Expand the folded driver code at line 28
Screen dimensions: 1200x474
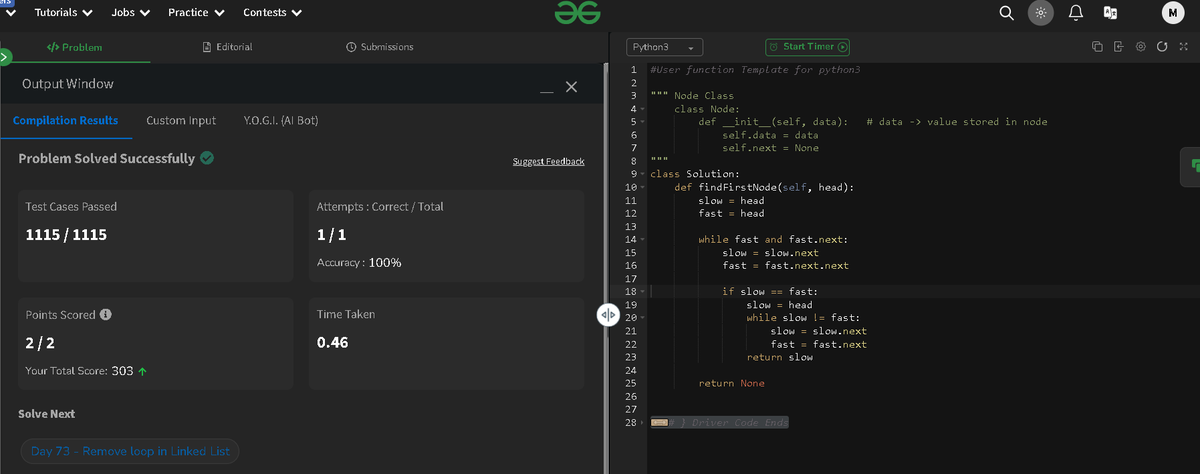(x=660, y=422)
